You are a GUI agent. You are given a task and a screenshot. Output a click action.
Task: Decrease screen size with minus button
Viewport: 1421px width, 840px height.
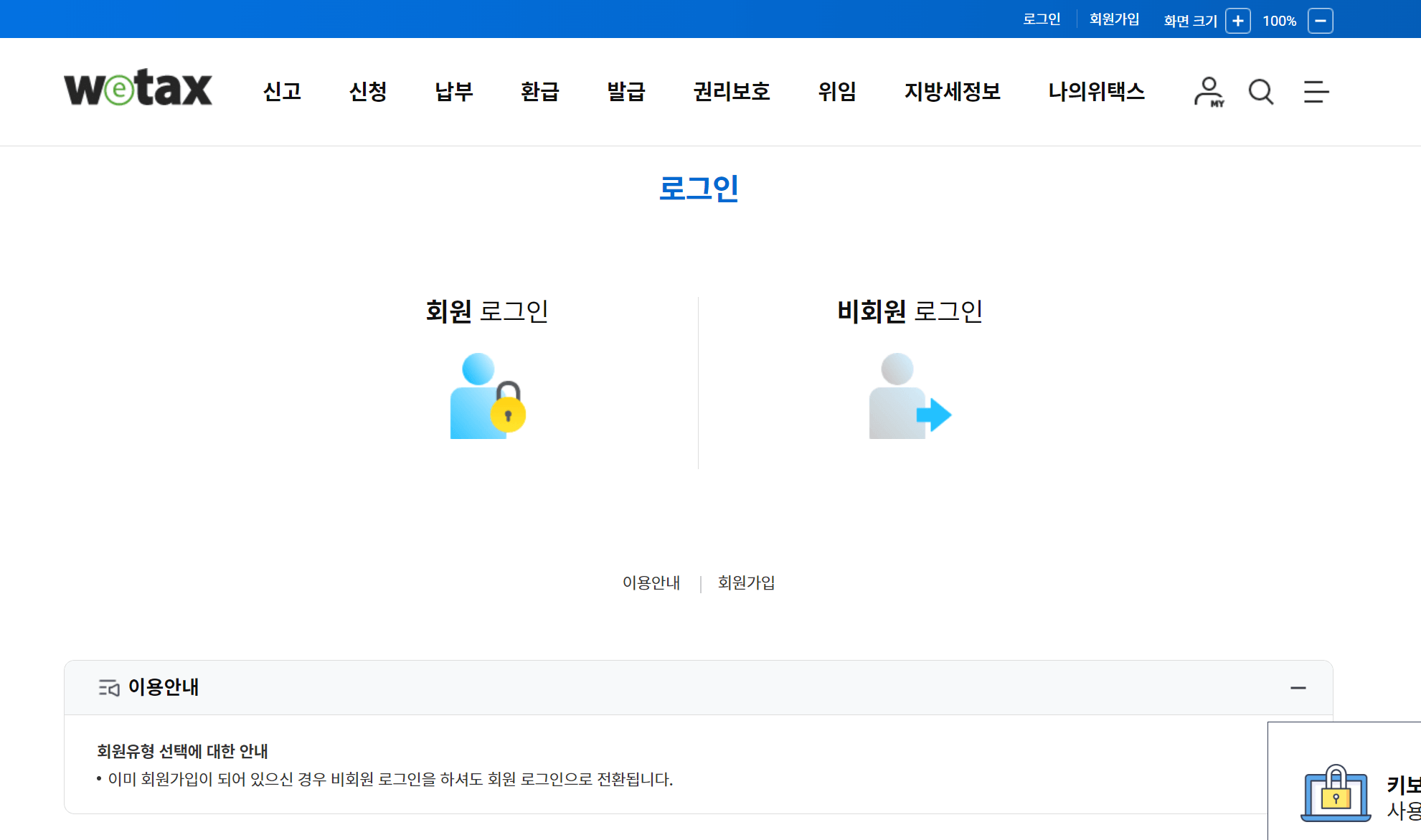point(1320,21)
